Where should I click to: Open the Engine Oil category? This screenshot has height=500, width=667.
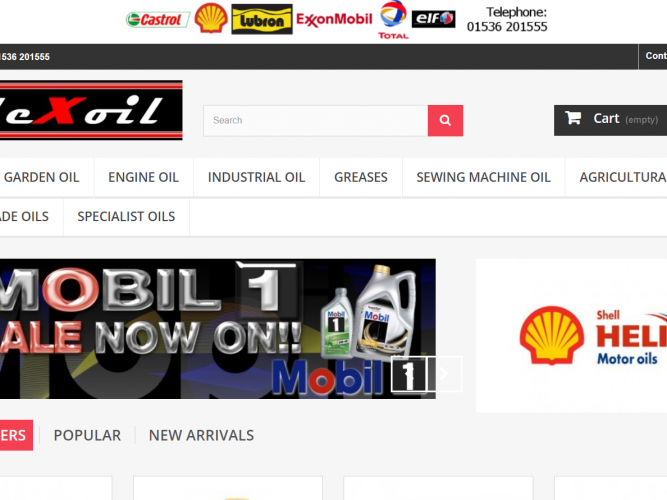[x=143, y=177]
